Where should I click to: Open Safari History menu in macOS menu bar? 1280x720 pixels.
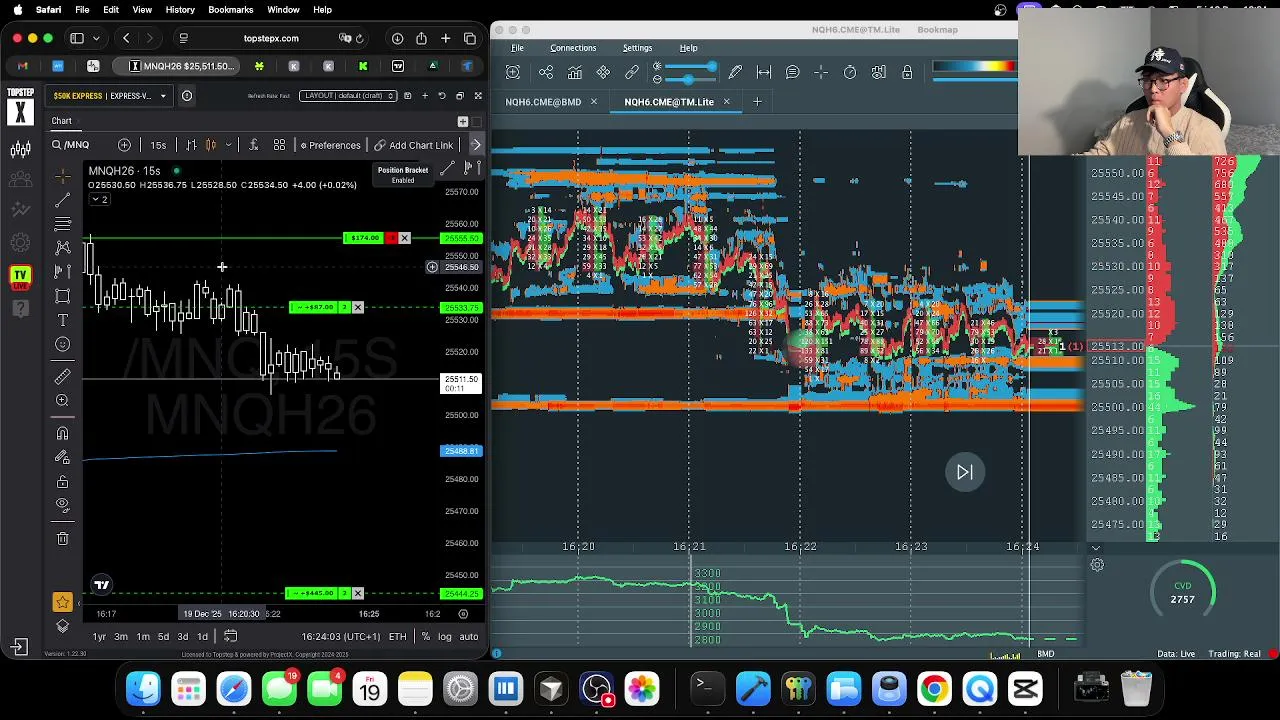coord(180,10)
